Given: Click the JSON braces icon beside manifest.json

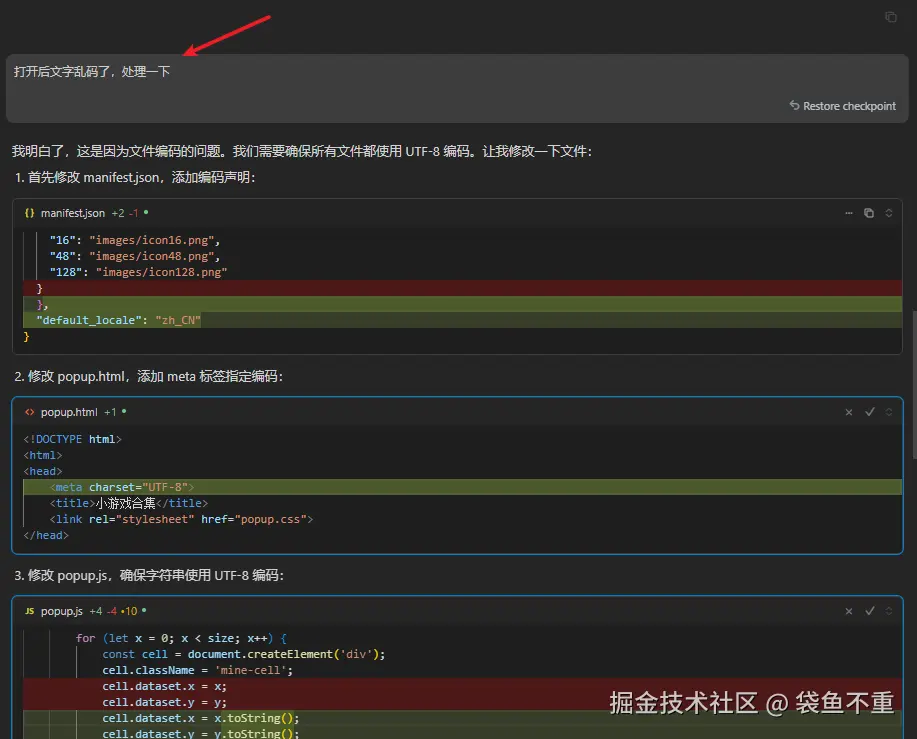Looking at the screenshot, I should click(x=29, y=213).
